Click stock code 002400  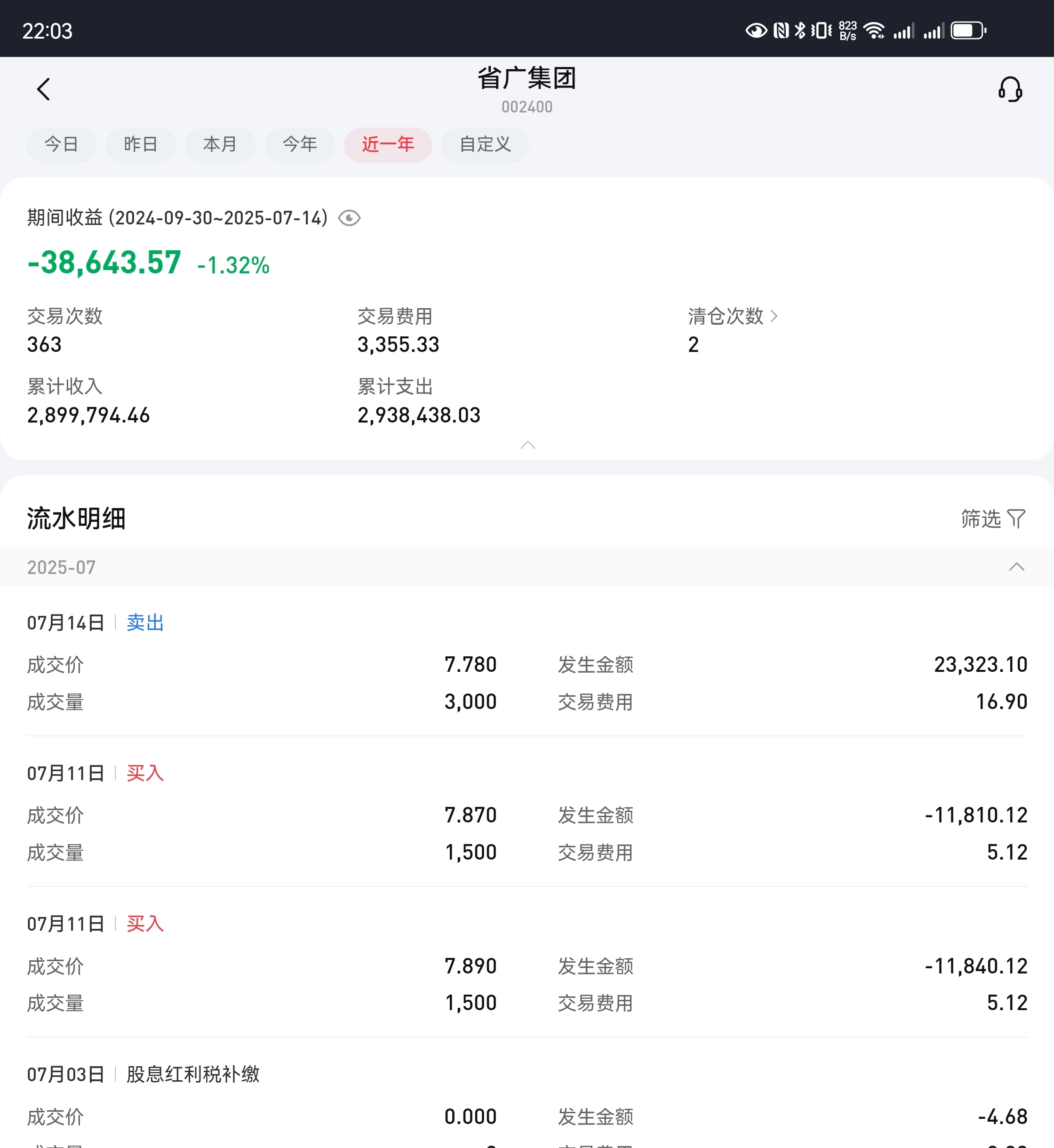(x=527, y=107)
